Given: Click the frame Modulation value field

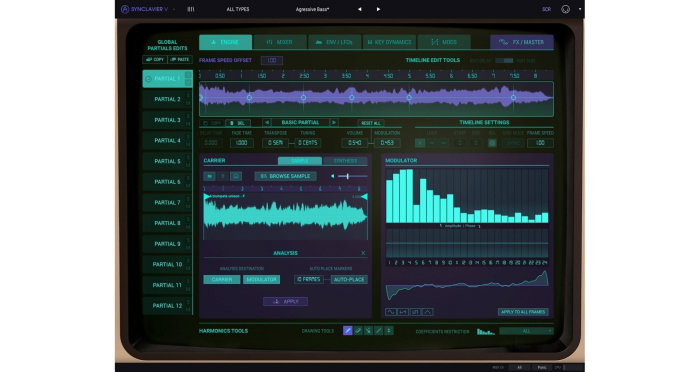Looking at the screenshot, I should pos(387,143).
